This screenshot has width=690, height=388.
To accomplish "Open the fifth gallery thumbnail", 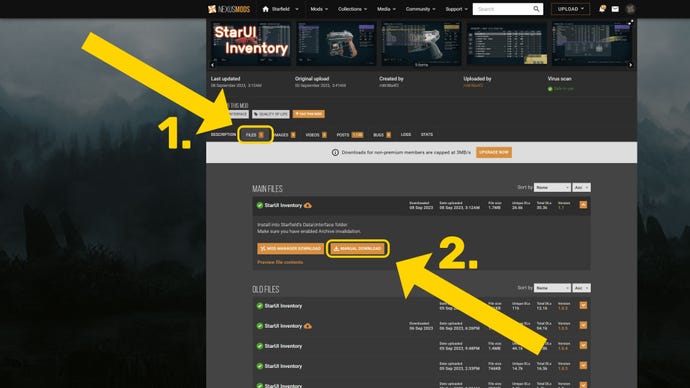I will [x=592, y=44].
